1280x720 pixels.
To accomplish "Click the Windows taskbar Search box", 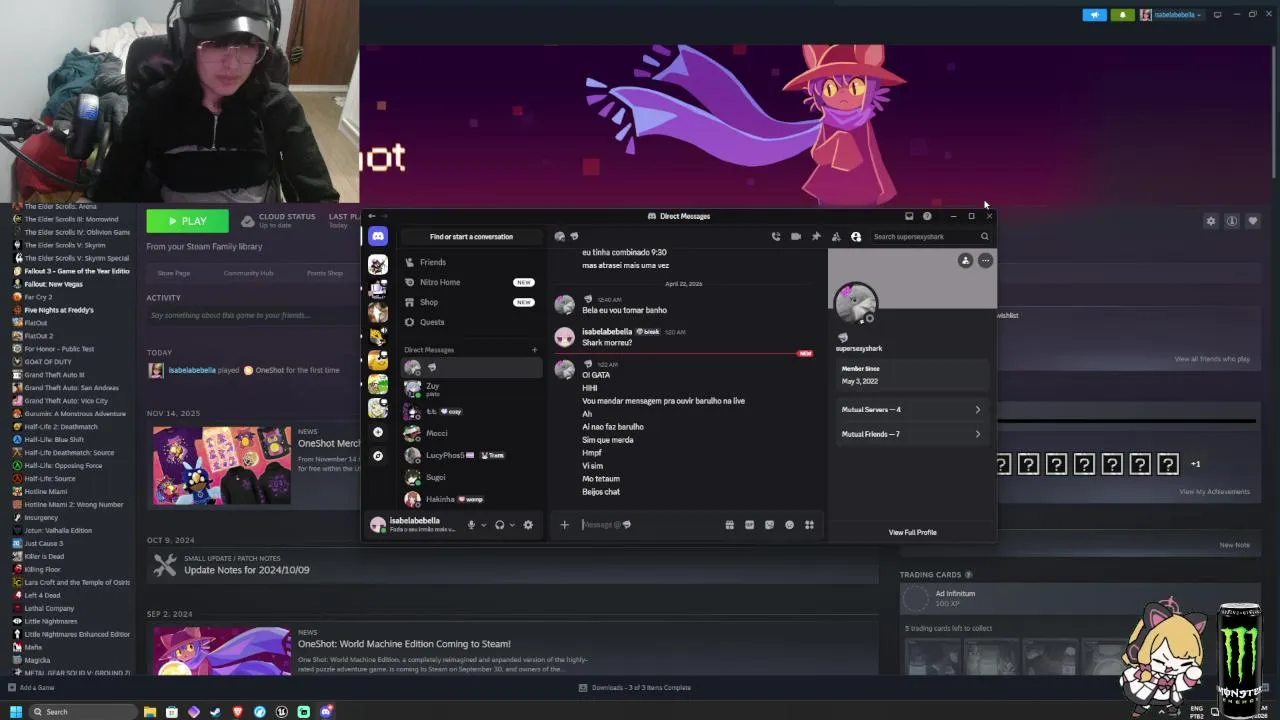I will click(82, 711).
